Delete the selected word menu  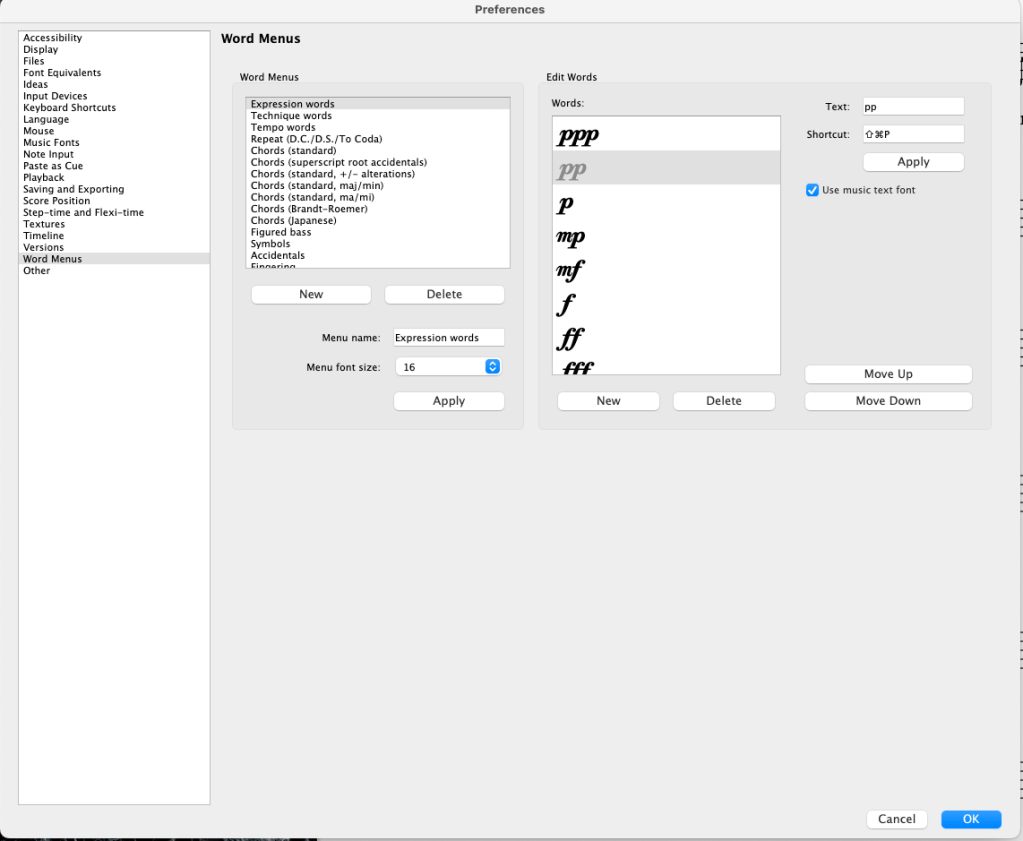click(444, 294)
